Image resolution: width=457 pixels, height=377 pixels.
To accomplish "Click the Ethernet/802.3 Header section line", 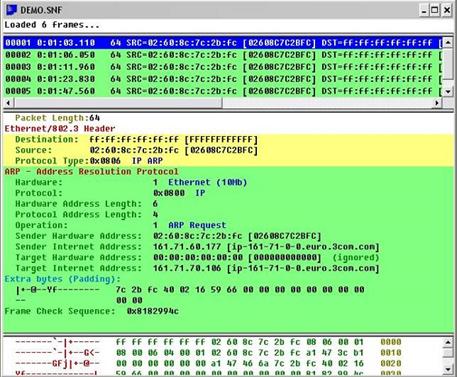I will pyautogui.click(x=60, y=129).
